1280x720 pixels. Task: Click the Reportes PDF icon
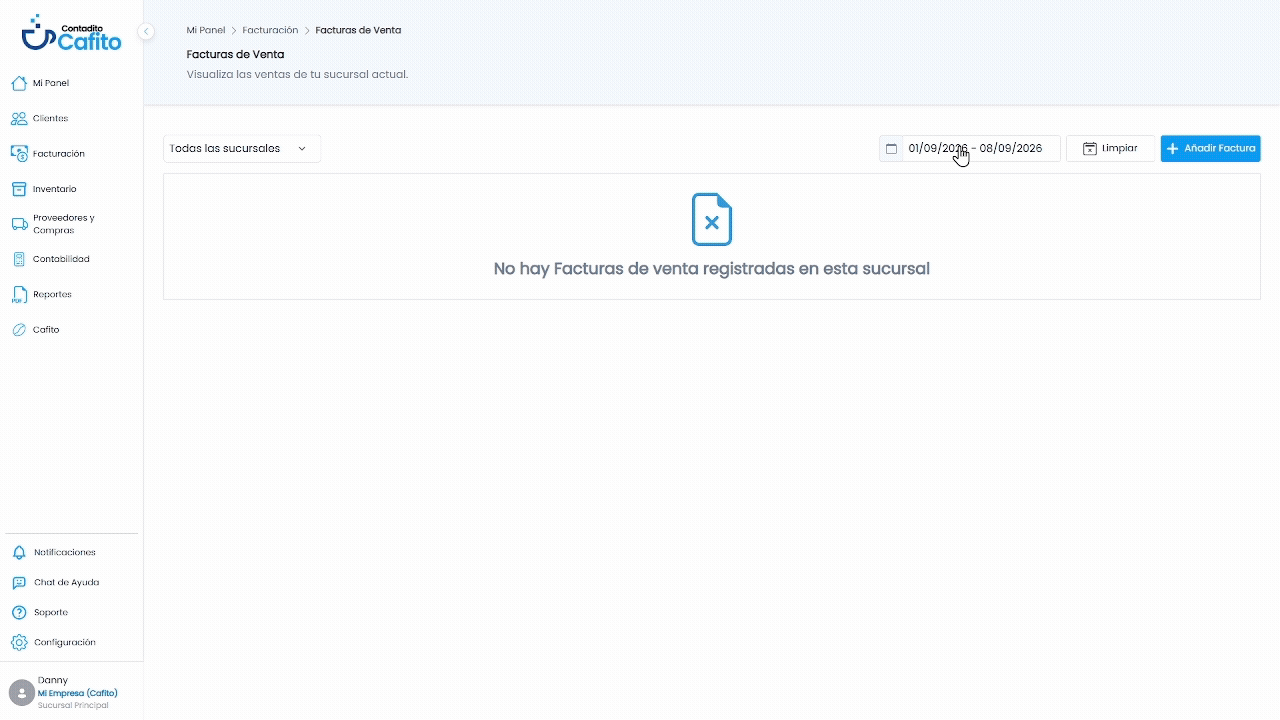pos(19,295)
